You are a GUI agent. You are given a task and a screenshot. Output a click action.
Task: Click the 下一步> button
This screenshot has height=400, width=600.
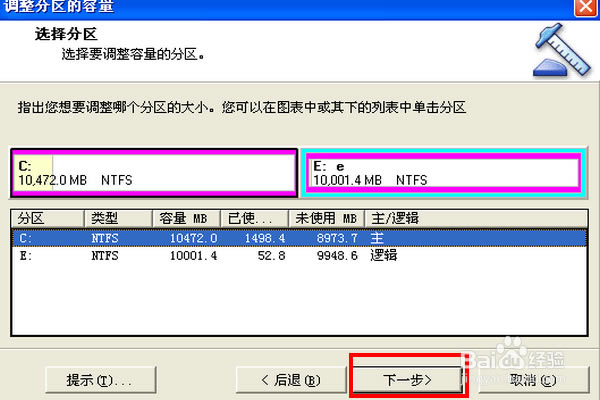click(x=407, y=380)
